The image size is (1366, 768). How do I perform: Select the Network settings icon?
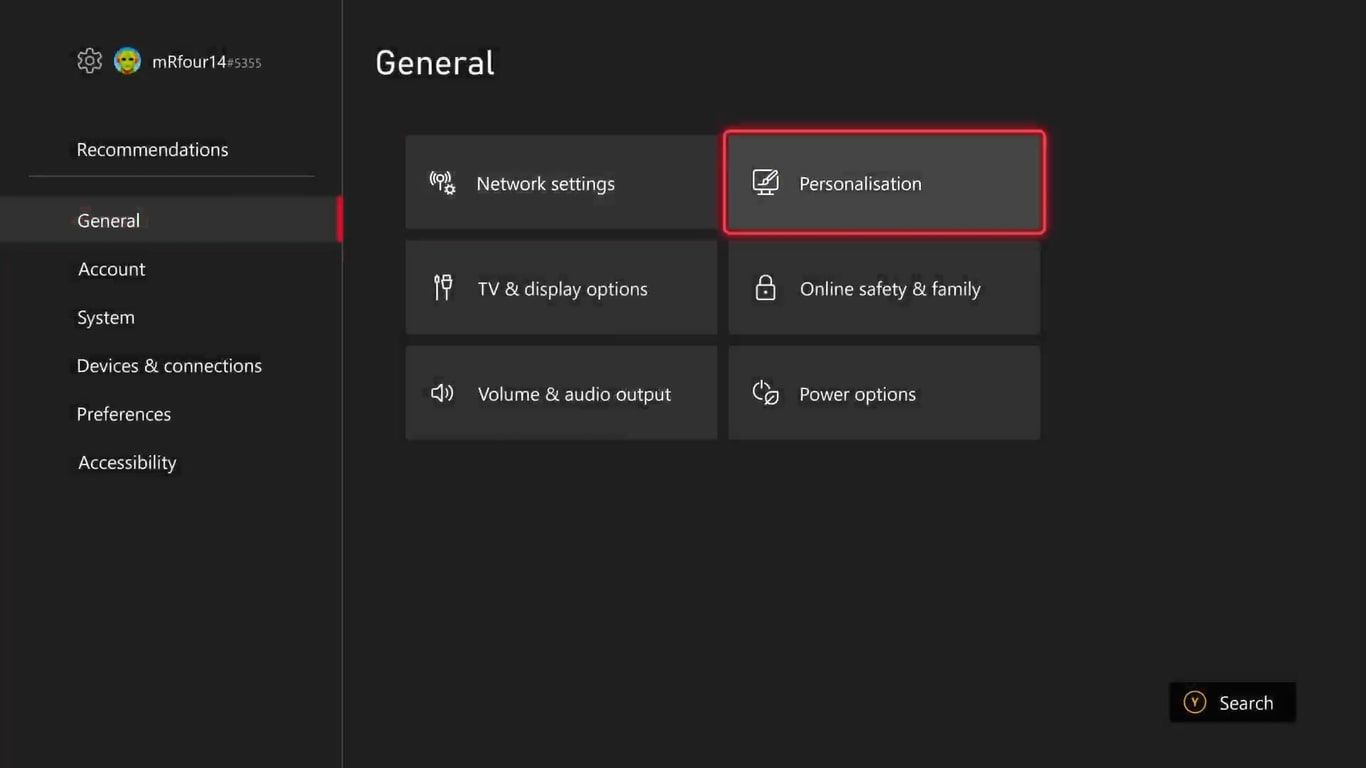441,183
